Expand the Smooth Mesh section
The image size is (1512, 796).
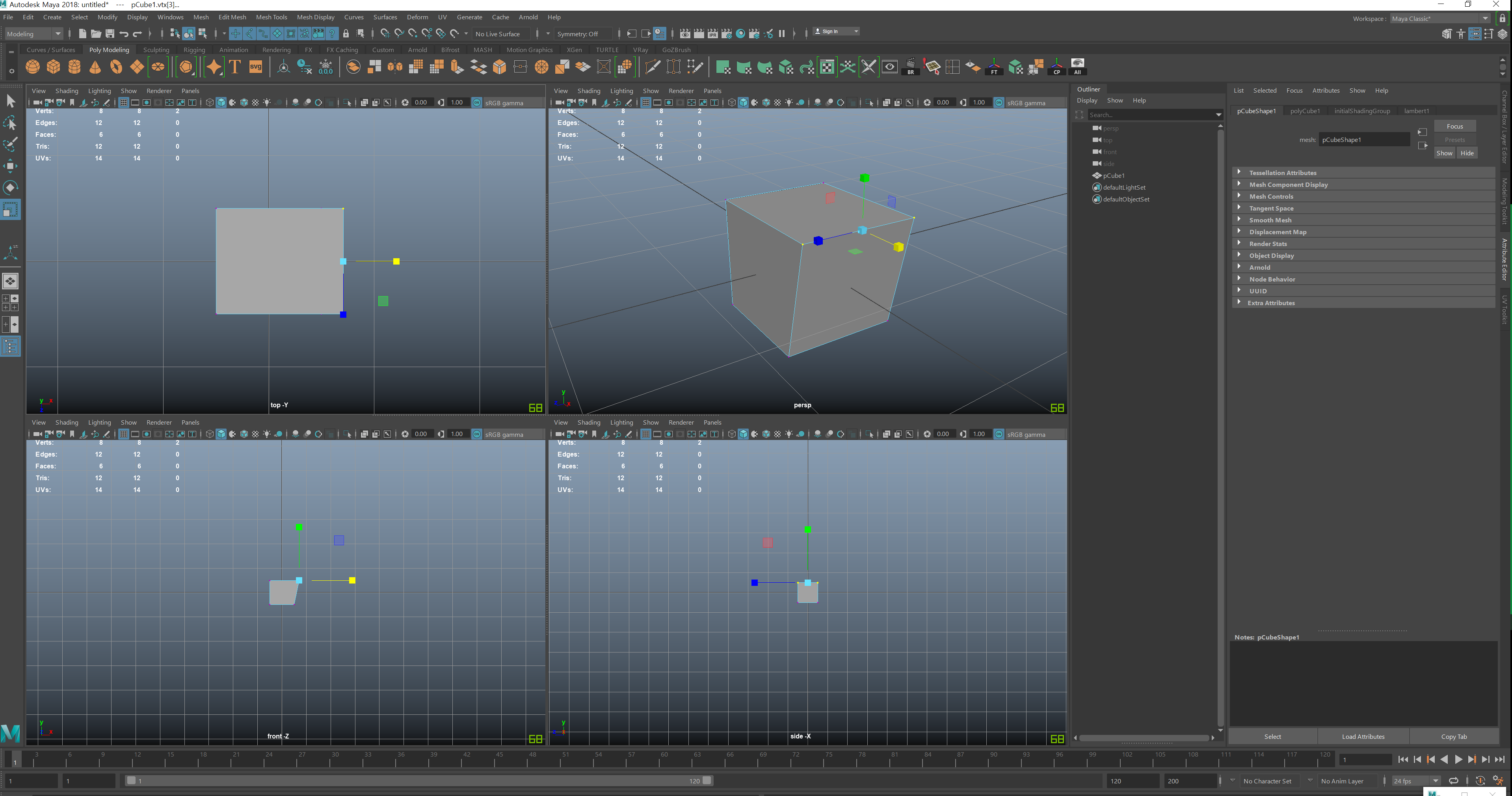[1270, 220]
